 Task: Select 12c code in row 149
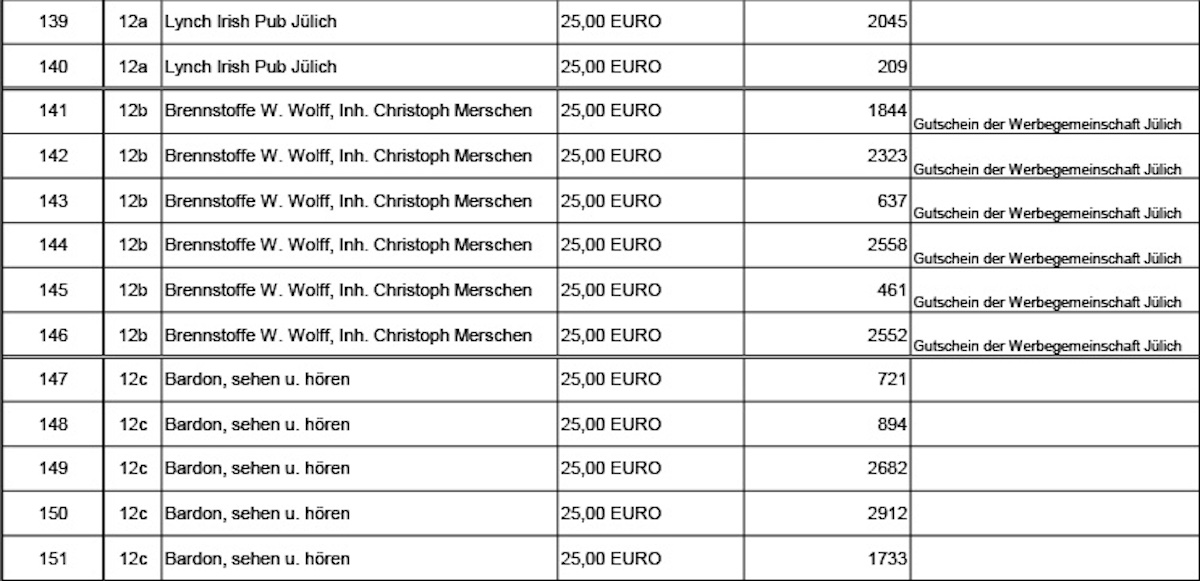tap(133, 469)
